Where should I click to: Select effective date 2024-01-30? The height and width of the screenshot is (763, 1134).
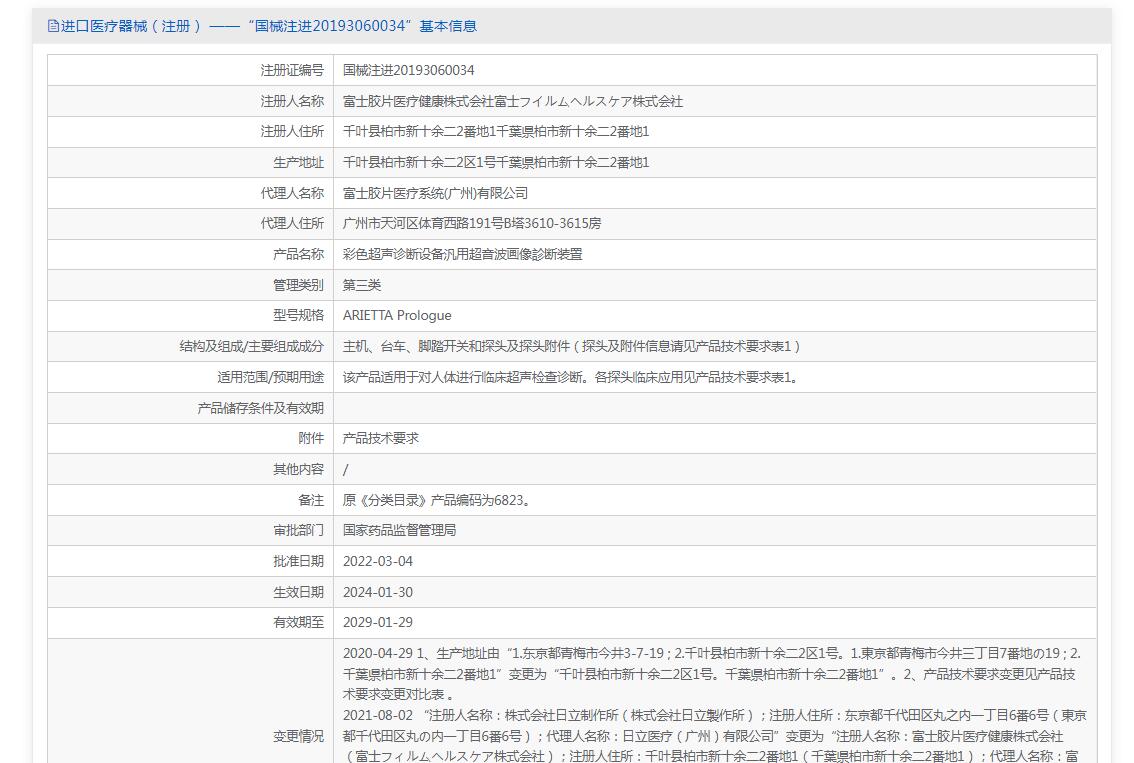tap(378, 592)
